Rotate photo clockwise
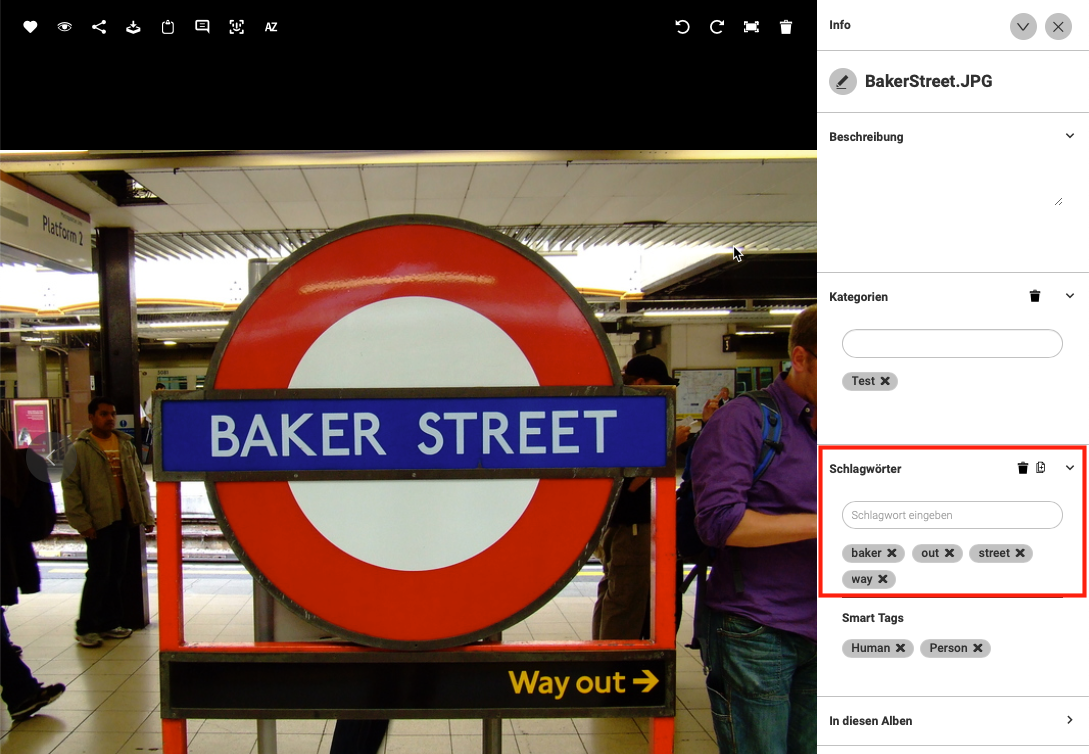This screenshot has width=1089, height=754. [x=717, y=27]
